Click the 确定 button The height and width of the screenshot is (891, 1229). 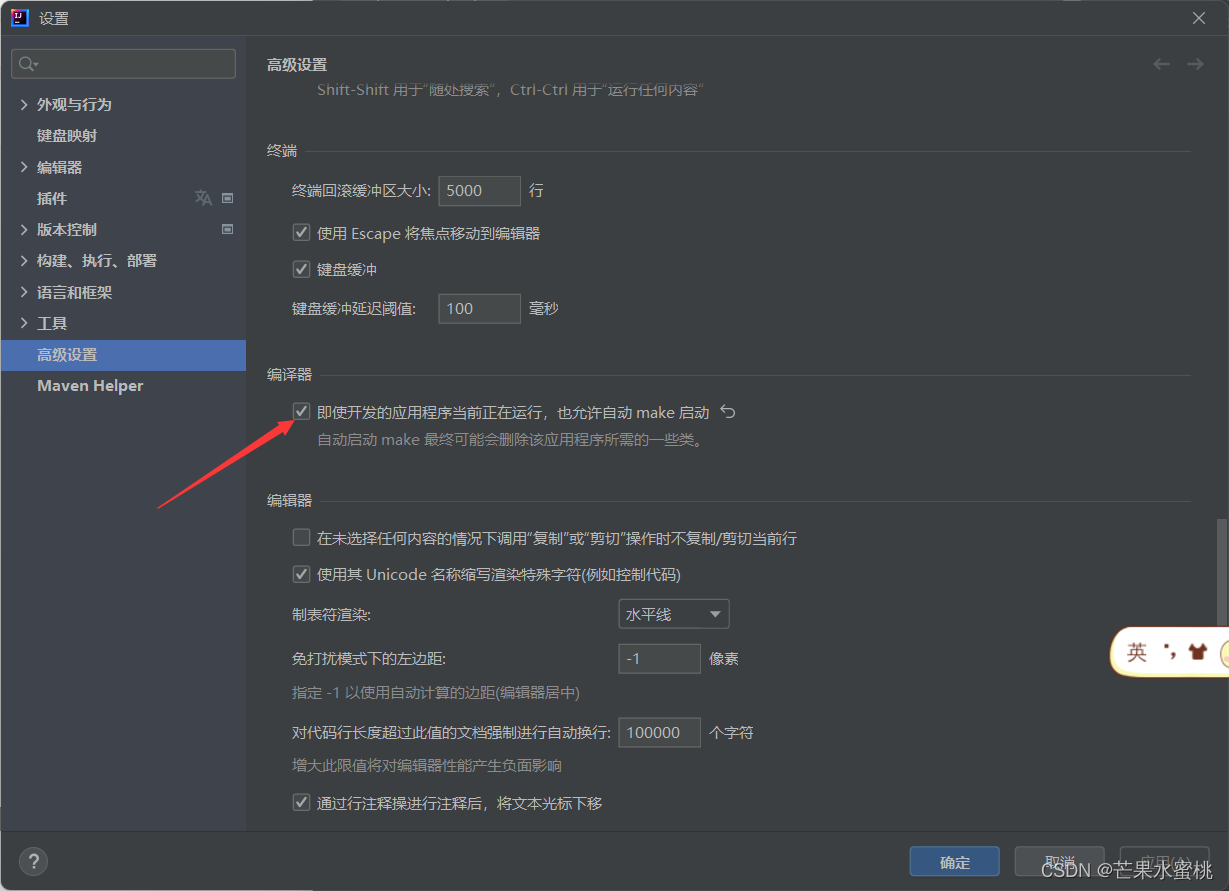(x=954, y=861)
